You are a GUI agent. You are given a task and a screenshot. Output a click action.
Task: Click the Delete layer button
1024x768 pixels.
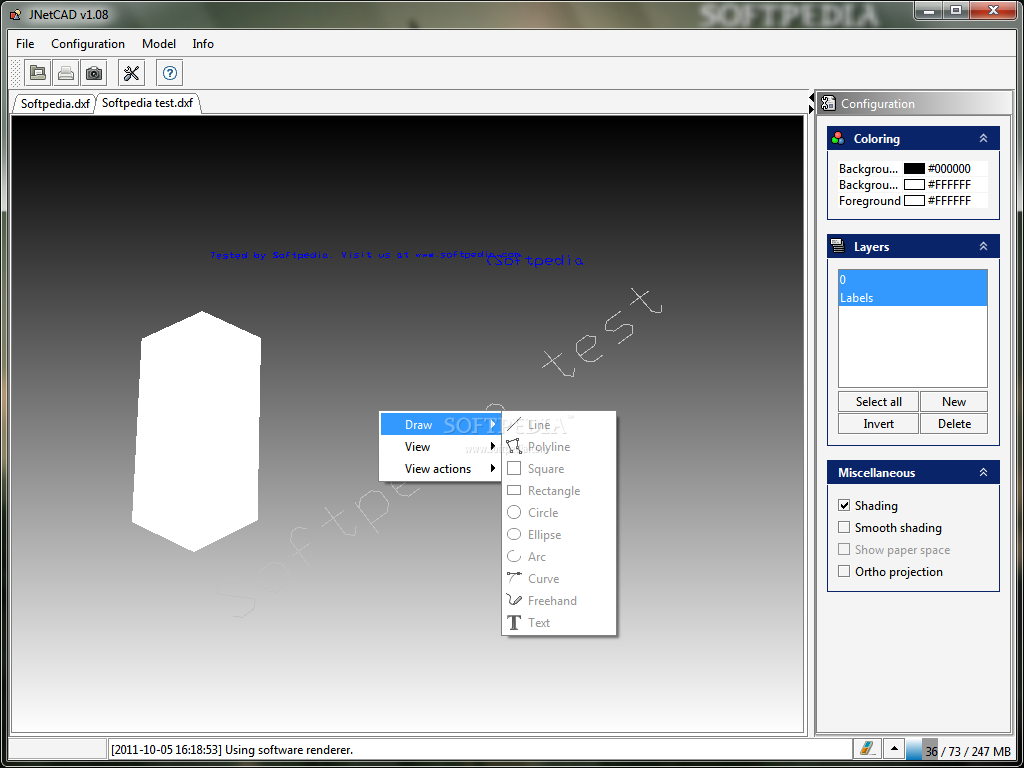point(954,423)
